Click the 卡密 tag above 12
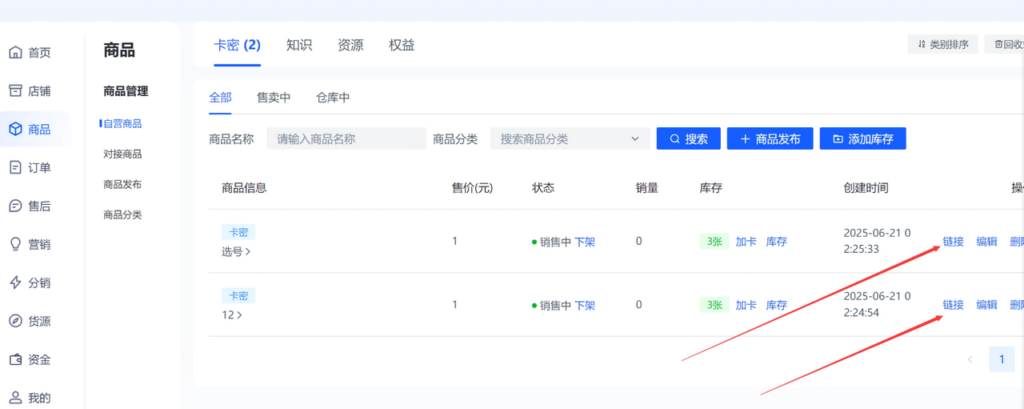This screenshot has width=1024, height=409. 238,295
